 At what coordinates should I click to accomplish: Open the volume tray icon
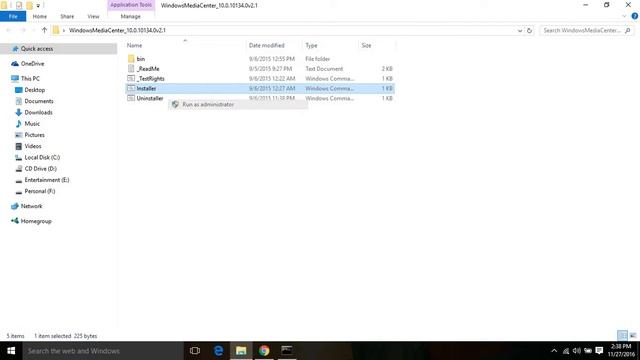(576, 351)
